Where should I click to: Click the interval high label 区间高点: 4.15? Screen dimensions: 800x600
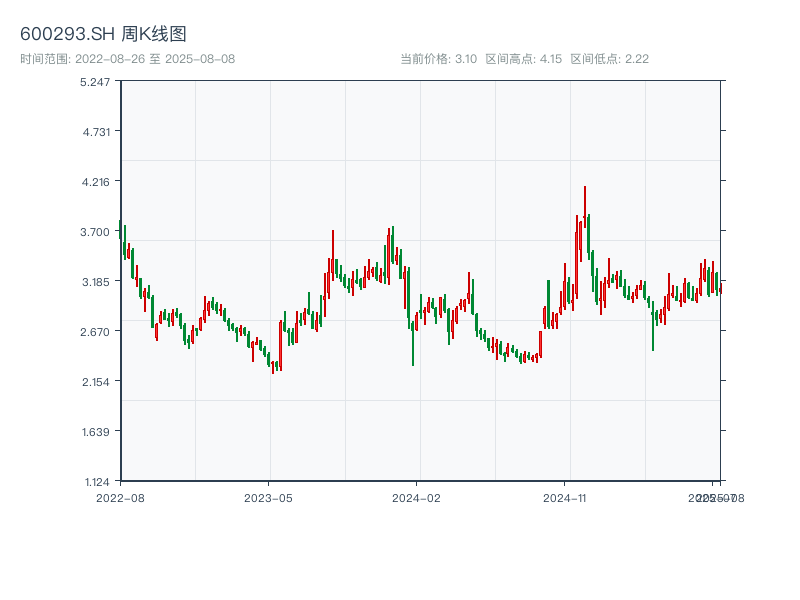pyautogui.click(x=523, y=59)
